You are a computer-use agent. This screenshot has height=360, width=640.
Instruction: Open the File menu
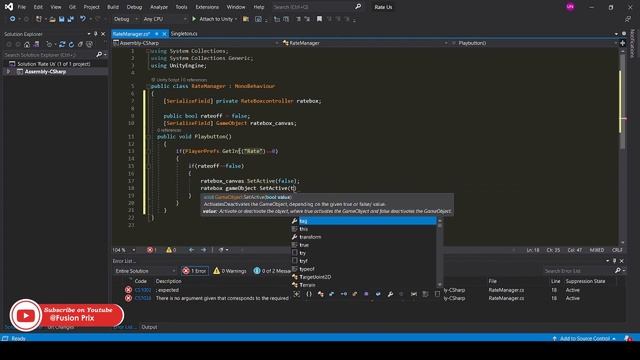pos(22,7)
